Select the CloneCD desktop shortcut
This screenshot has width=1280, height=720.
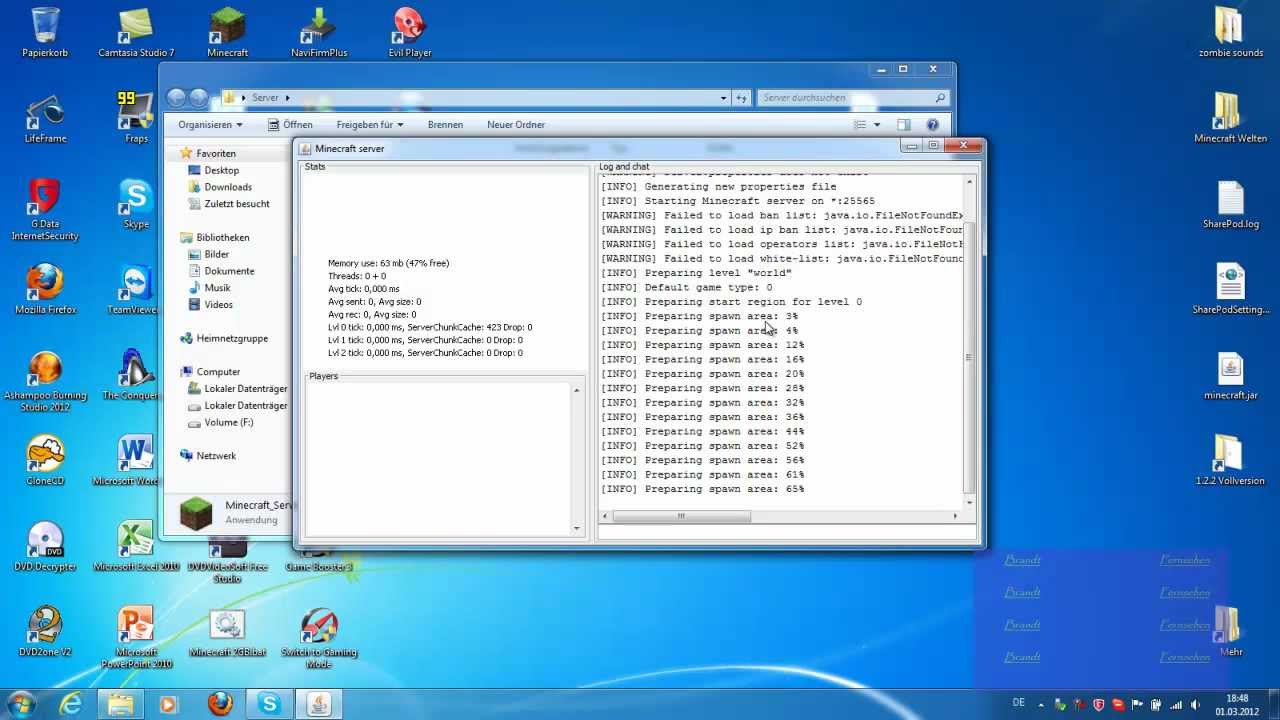tap(45, 461)
